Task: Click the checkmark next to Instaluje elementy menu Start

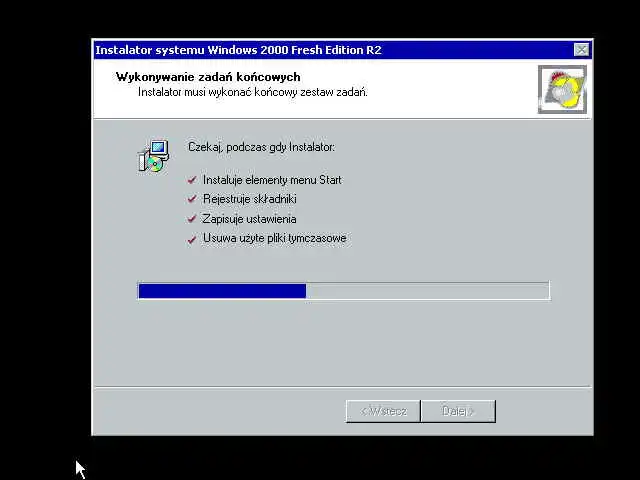Action: [x=192, y=180]
